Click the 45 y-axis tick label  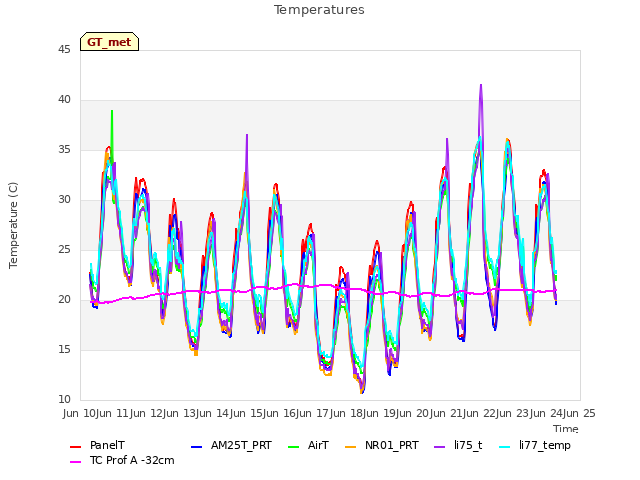tap(64, 49)
